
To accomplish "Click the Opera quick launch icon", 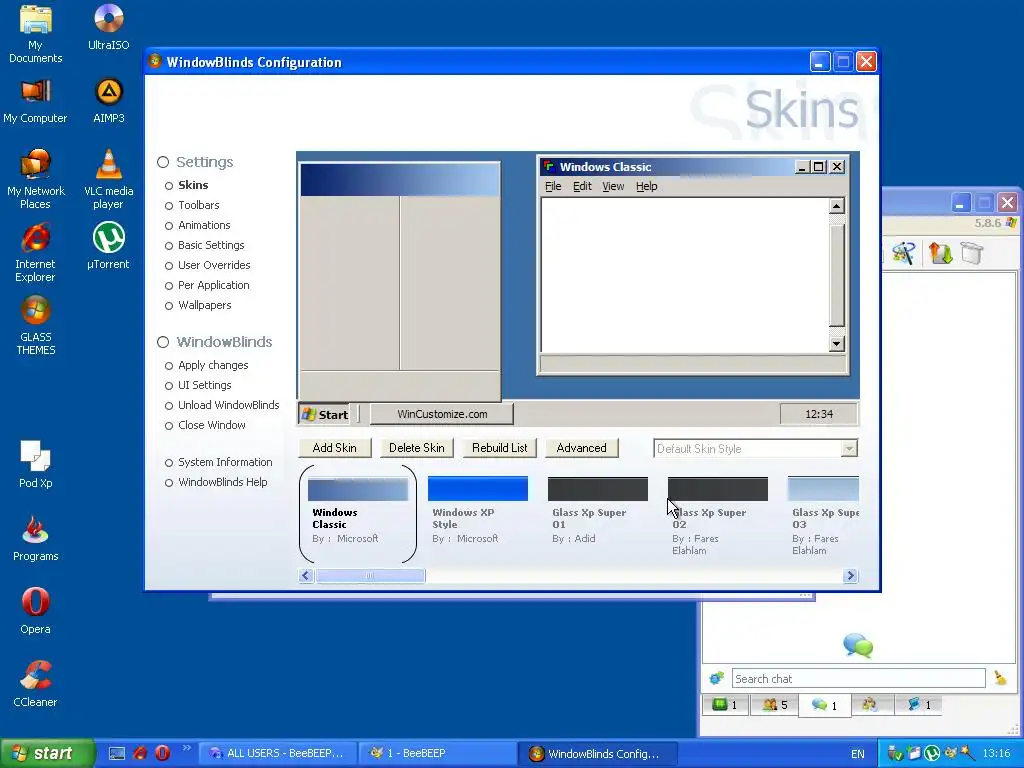I will click(x=163, y=754).
